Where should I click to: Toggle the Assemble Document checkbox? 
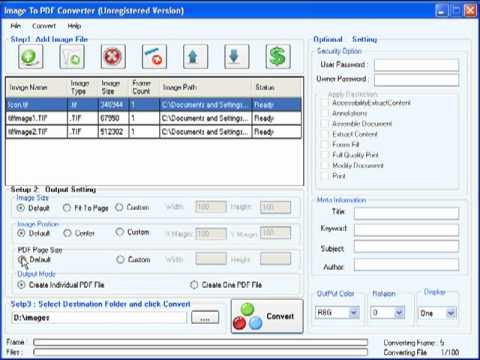[x=325, y=124]
